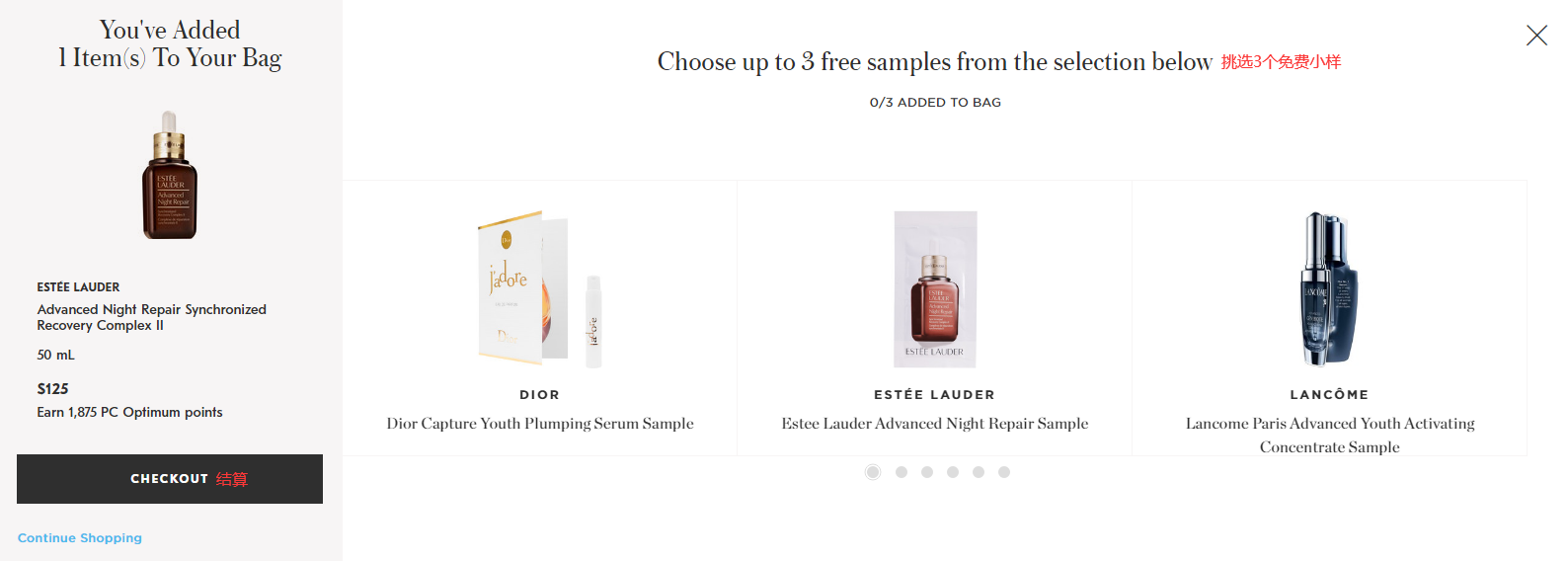Go to the fourth carousel page dot
This screenshot has width=1568, height=561.
(x=953, y=472)
